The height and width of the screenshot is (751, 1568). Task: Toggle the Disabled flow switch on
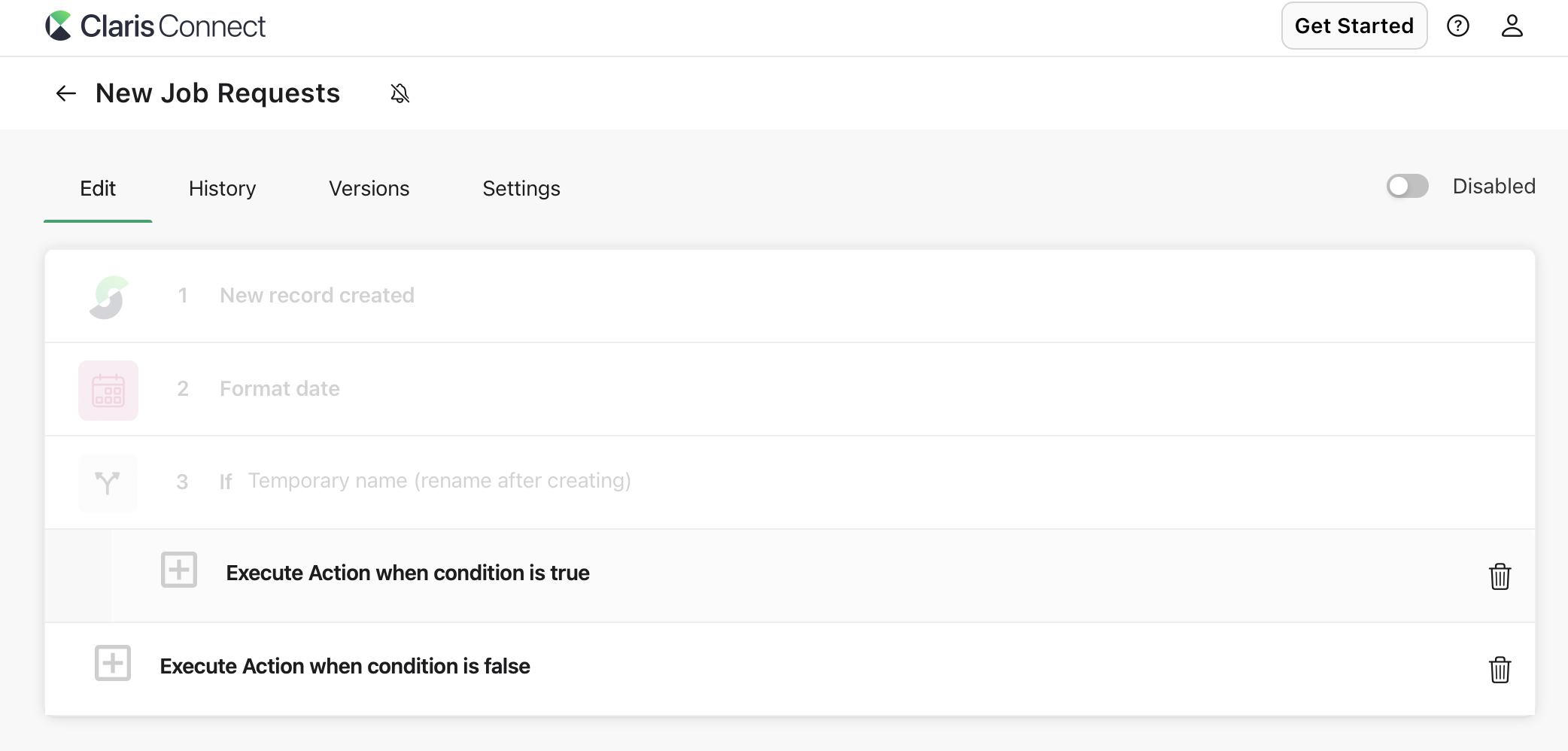(1407, 187)
